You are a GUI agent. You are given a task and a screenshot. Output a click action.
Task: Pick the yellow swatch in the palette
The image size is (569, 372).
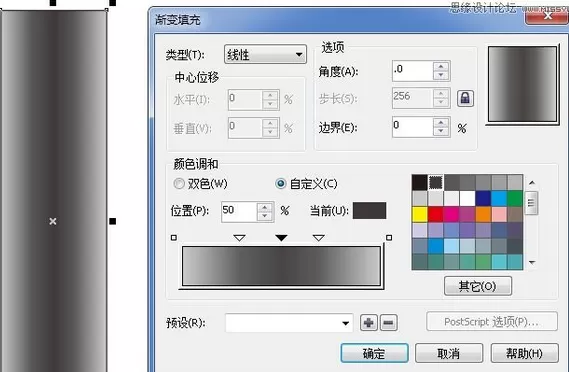(419, 214)
